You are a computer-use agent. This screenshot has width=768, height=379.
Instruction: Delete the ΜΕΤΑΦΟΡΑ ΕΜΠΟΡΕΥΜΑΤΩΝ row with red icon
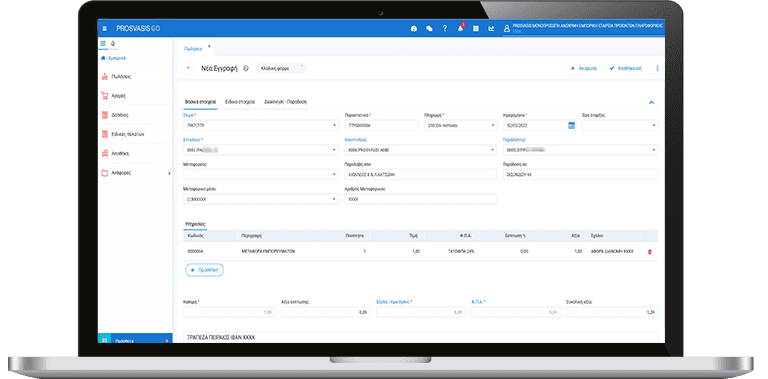(650, 251)
